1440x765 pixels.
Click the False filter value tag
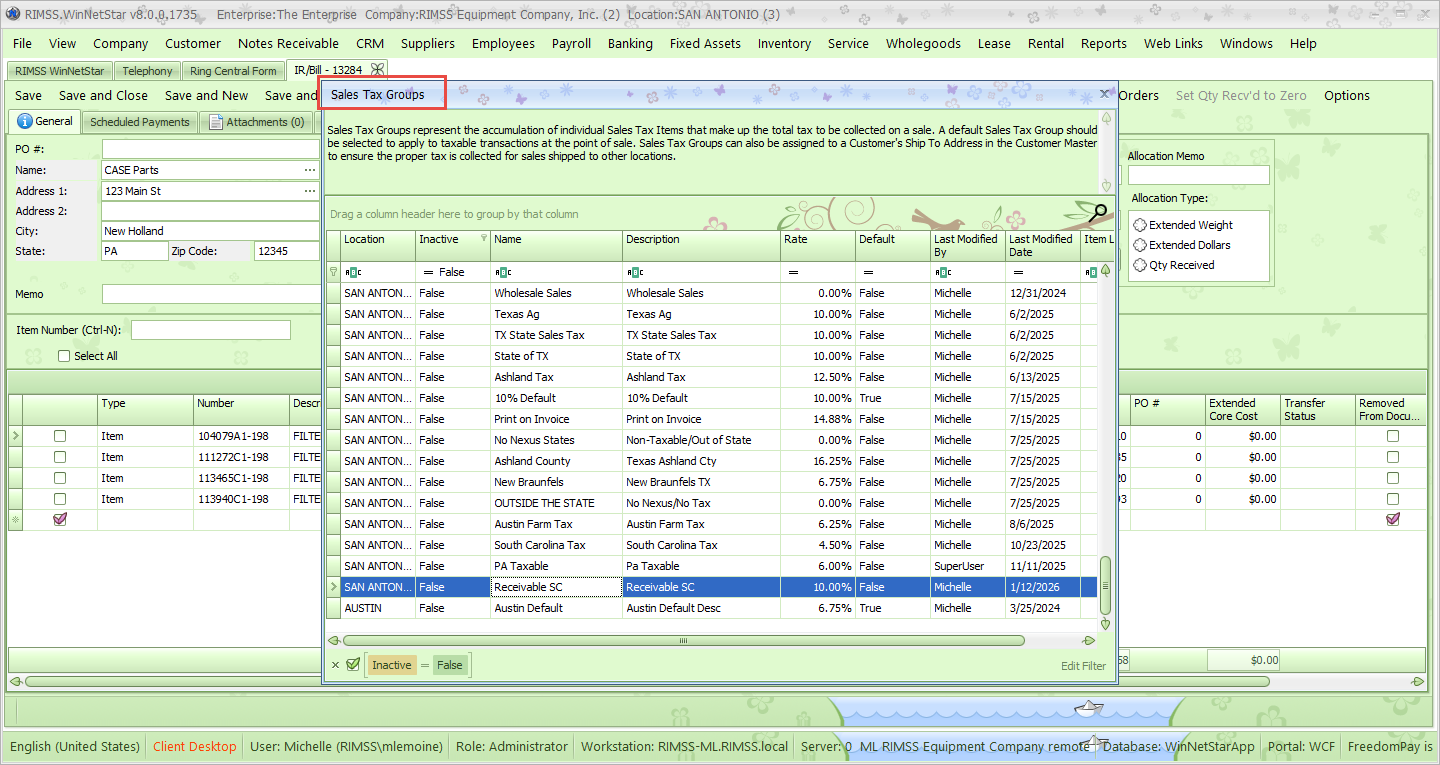[x=449, y=665]
